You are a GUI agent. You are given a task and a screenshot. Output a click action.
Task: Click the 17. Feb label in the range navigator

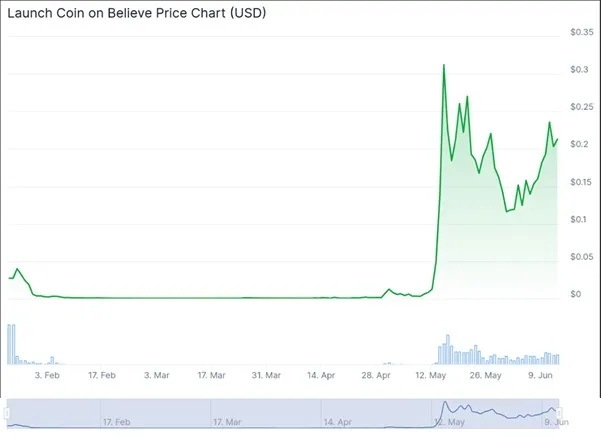[x=117, y=423]
